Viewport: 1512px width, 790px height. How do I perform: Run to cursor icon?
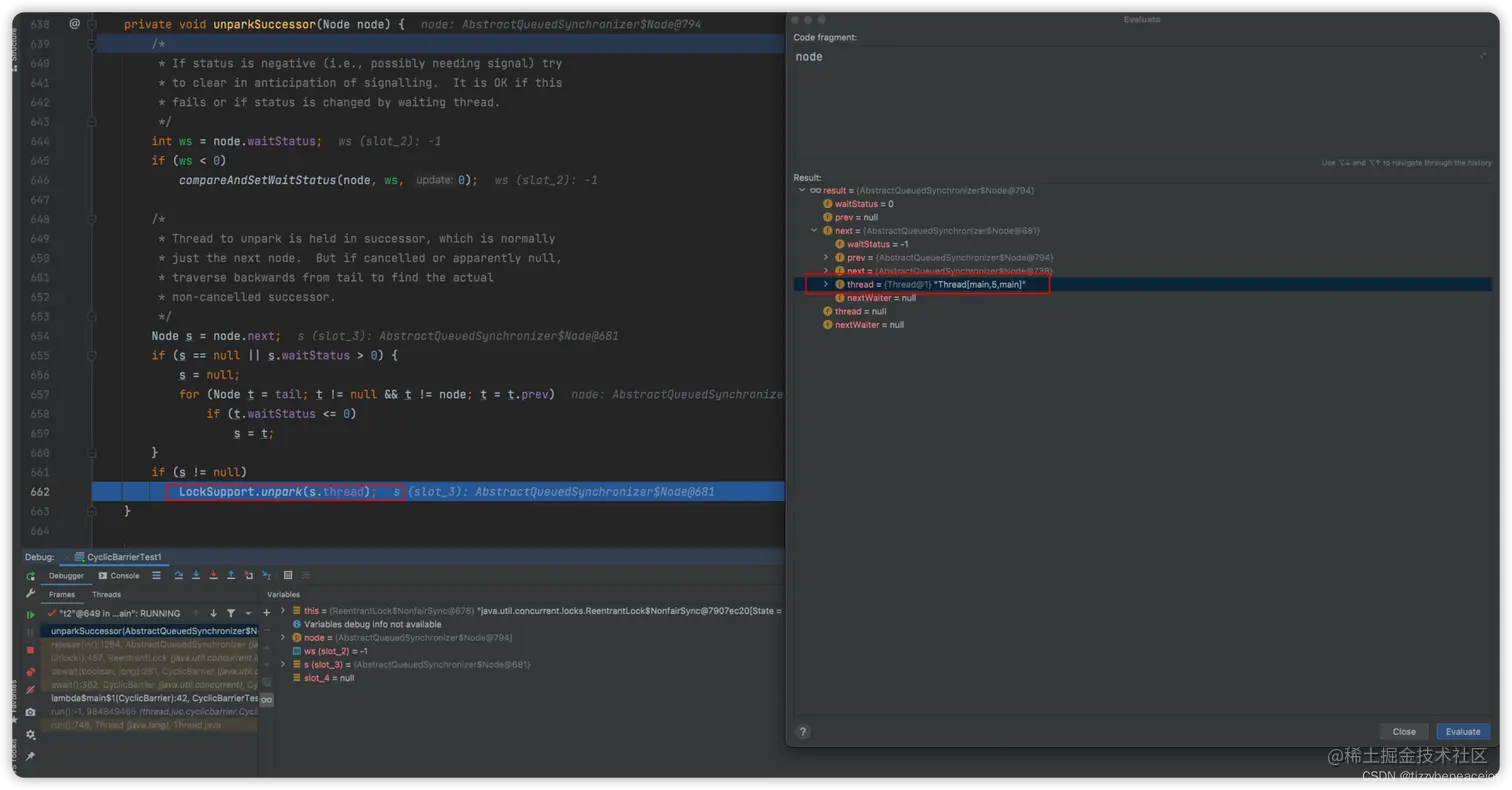pos(266,575)
